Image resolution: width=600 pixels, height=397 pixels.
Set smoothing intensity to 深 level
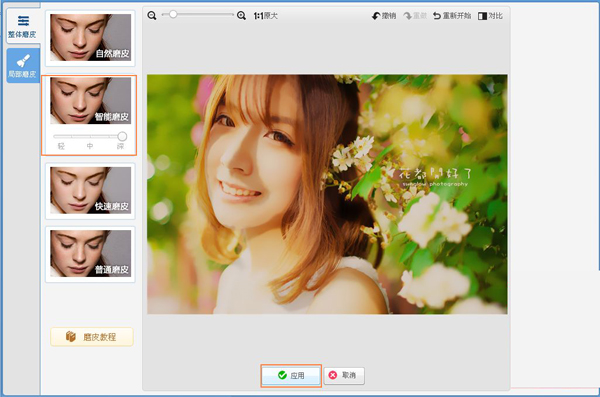[121, 146]
